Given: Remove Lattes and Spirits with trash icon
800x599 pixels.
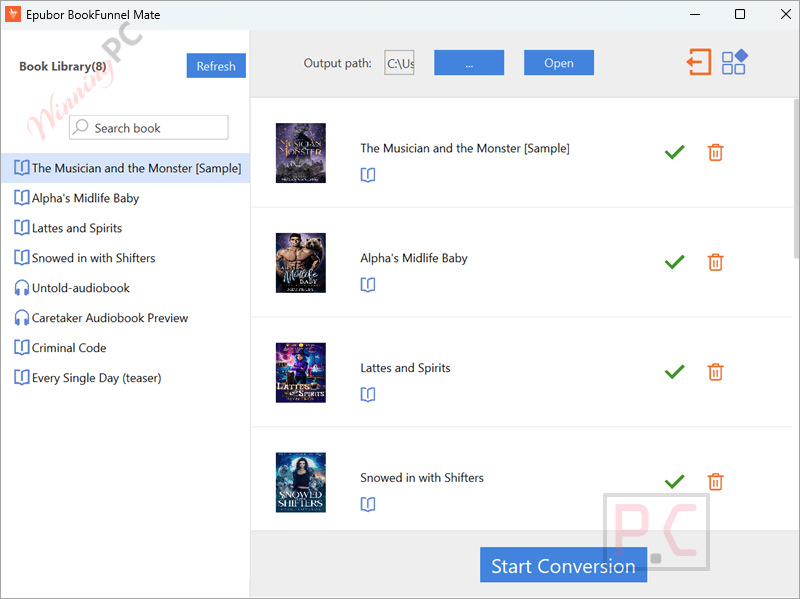Looking at the screenshot, I should click(715, 372).
